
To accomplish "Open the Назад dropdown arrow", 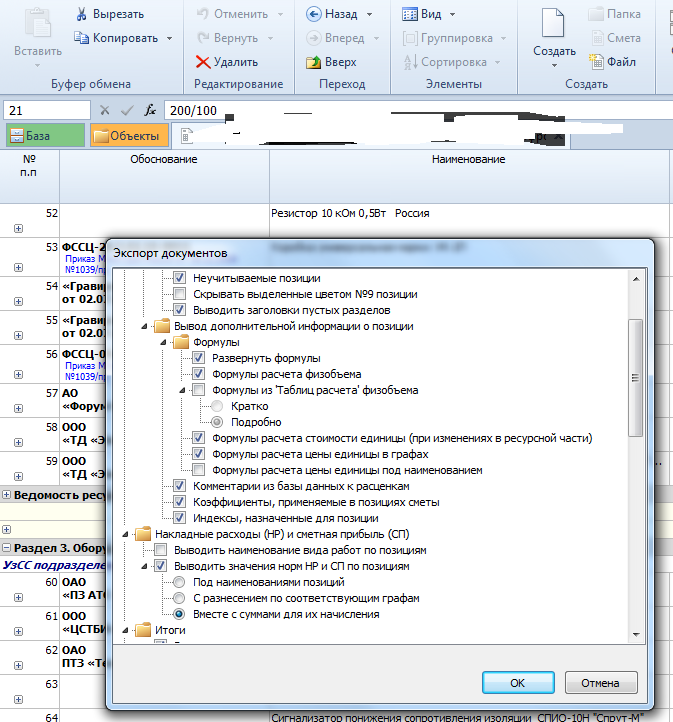I will point(369,14).
